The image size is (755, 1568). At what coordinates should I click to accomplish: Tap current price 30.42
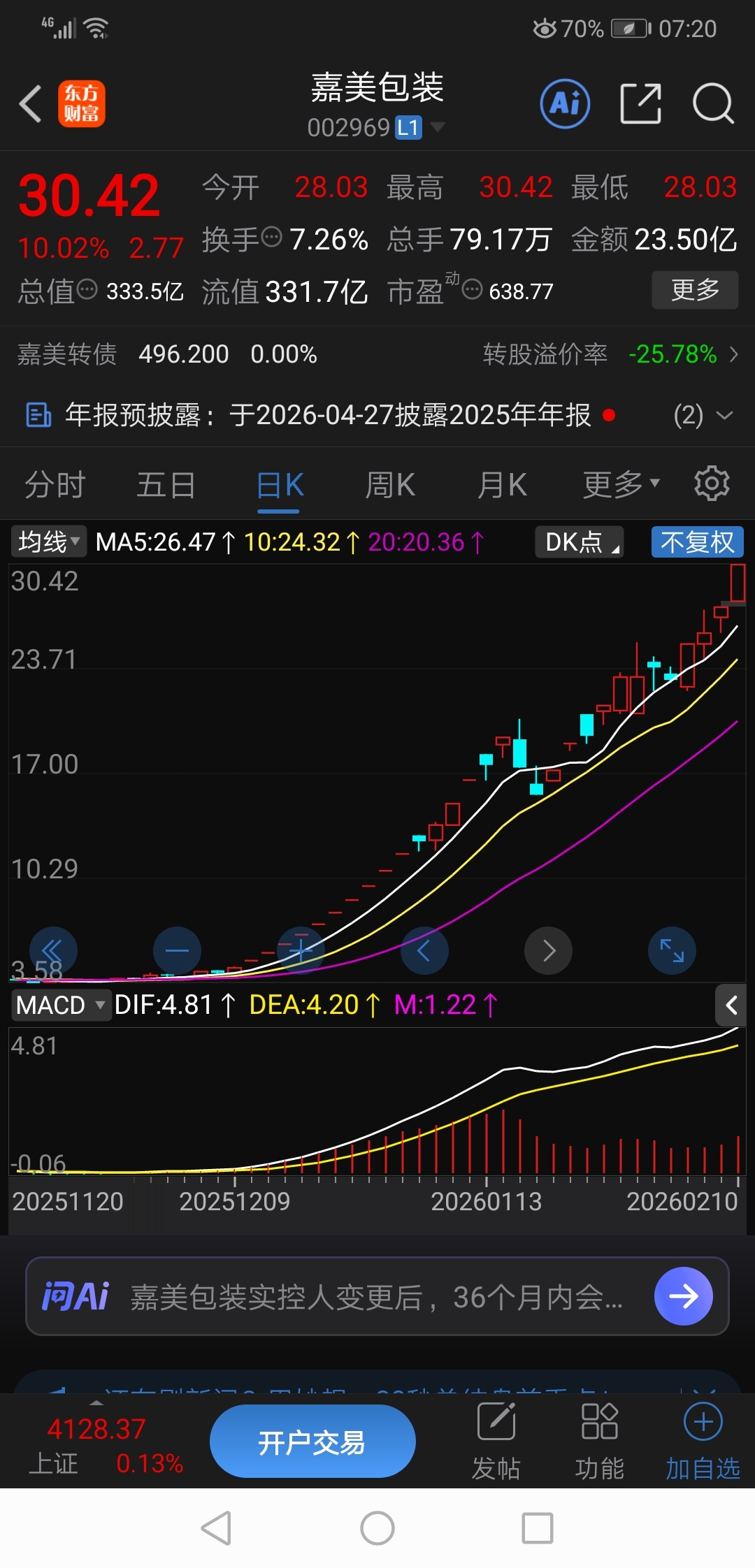point(89,195)
